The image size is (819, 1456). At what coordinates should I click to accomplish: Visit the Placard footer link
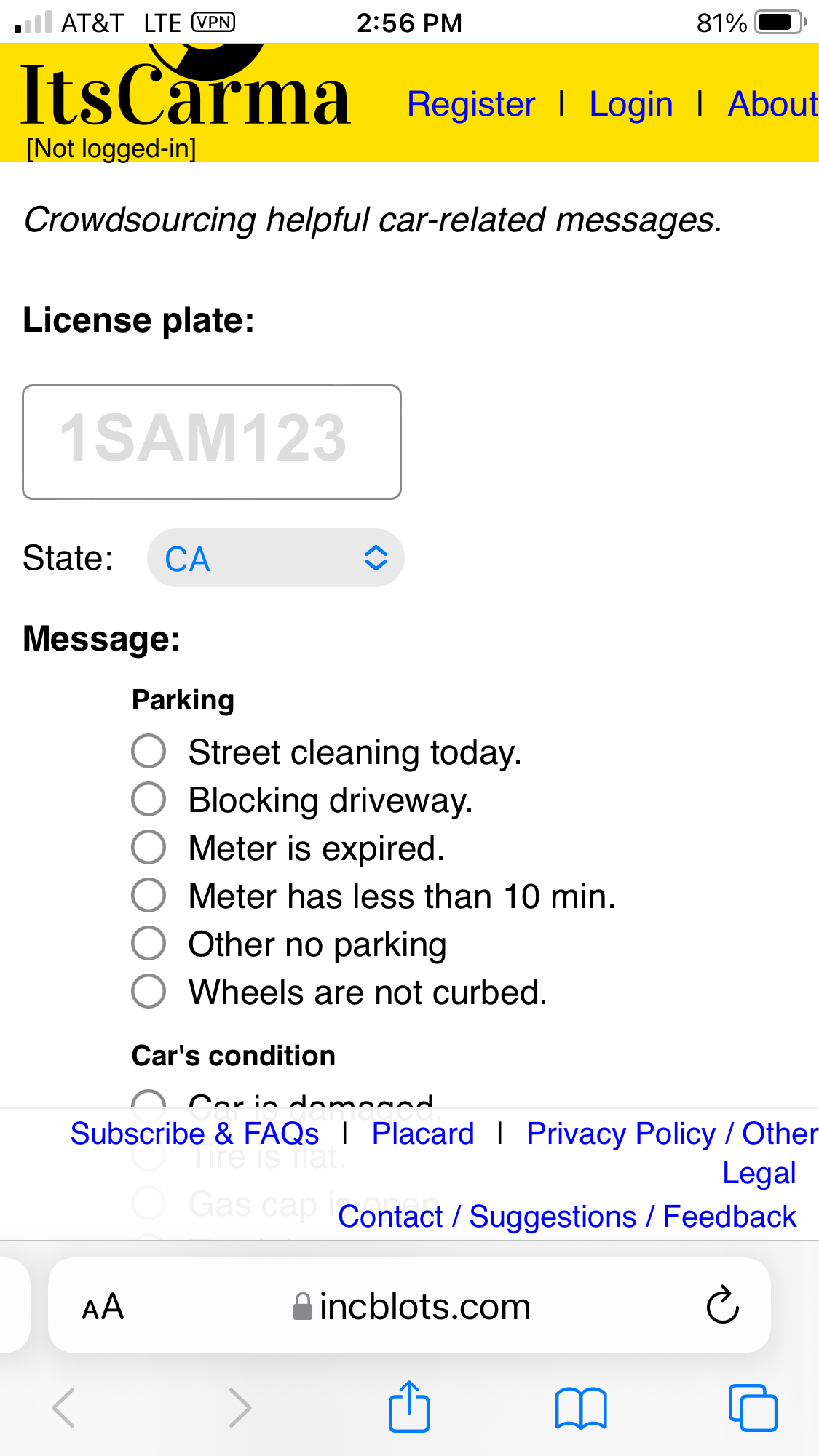coord(423,1134)
